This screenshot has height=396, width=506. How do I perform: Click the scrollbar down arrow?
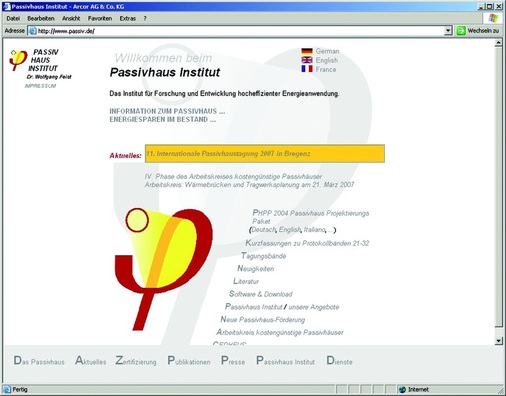click(498, 341)
